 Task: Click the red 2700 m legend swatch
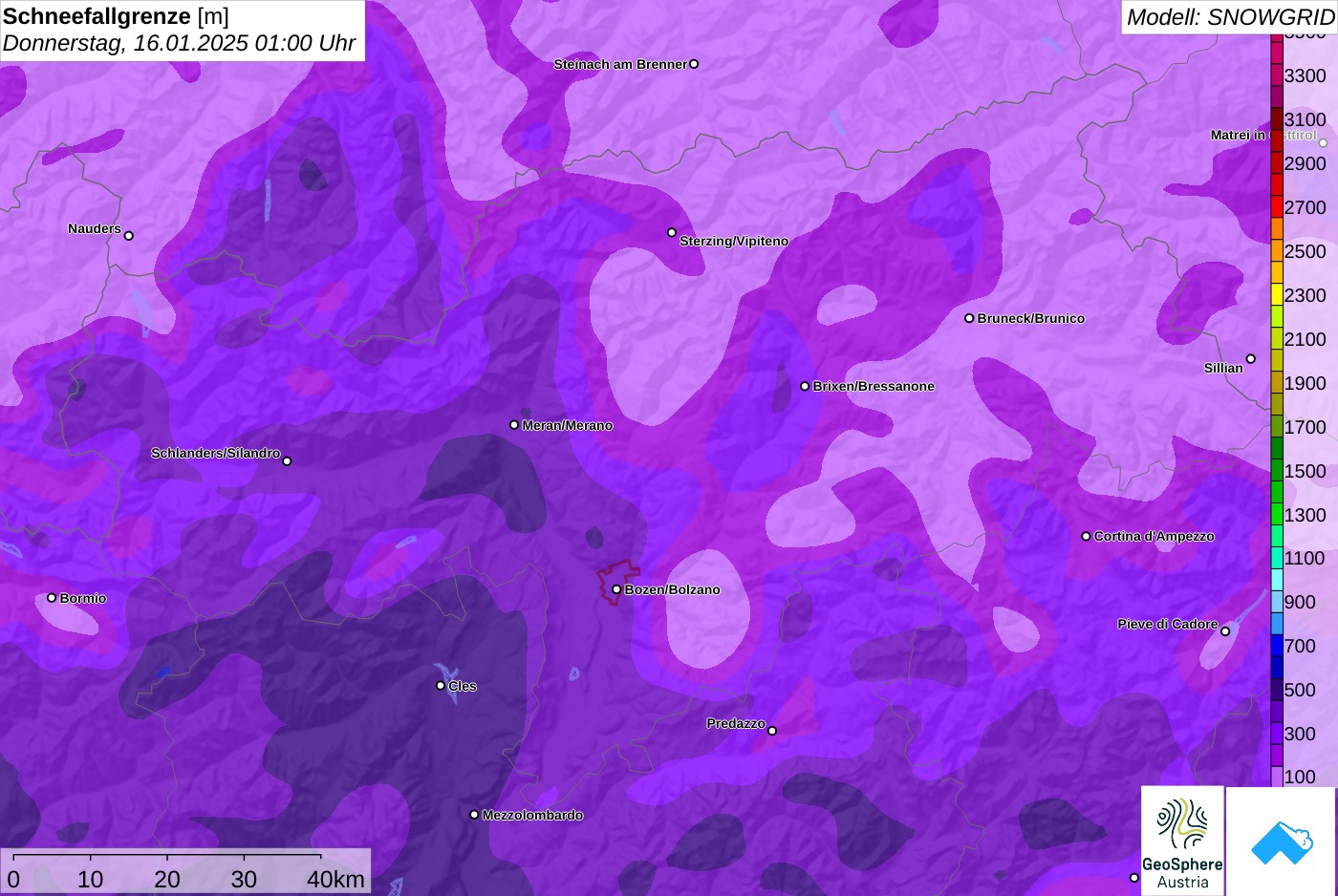click(x=1277, y=207)
